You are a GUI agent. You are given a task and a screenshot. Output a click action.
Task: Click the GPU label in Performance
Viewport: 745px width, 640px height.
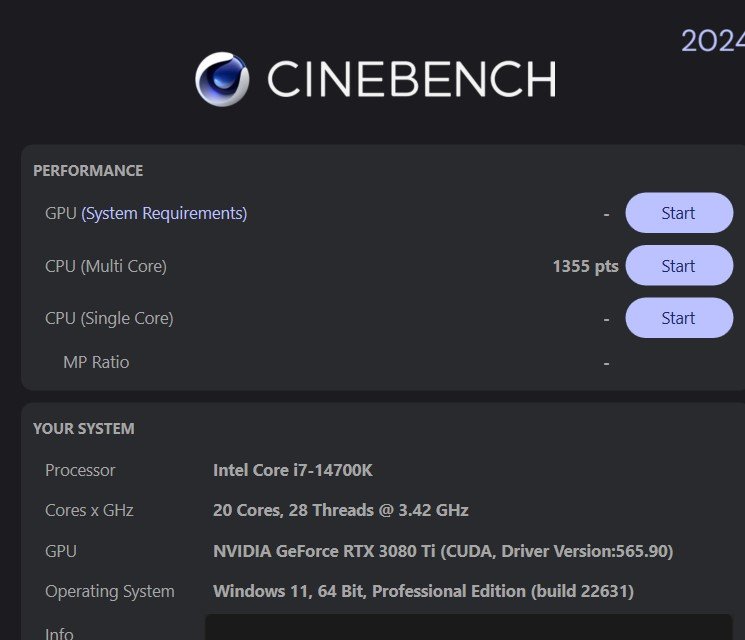point(61,213)
